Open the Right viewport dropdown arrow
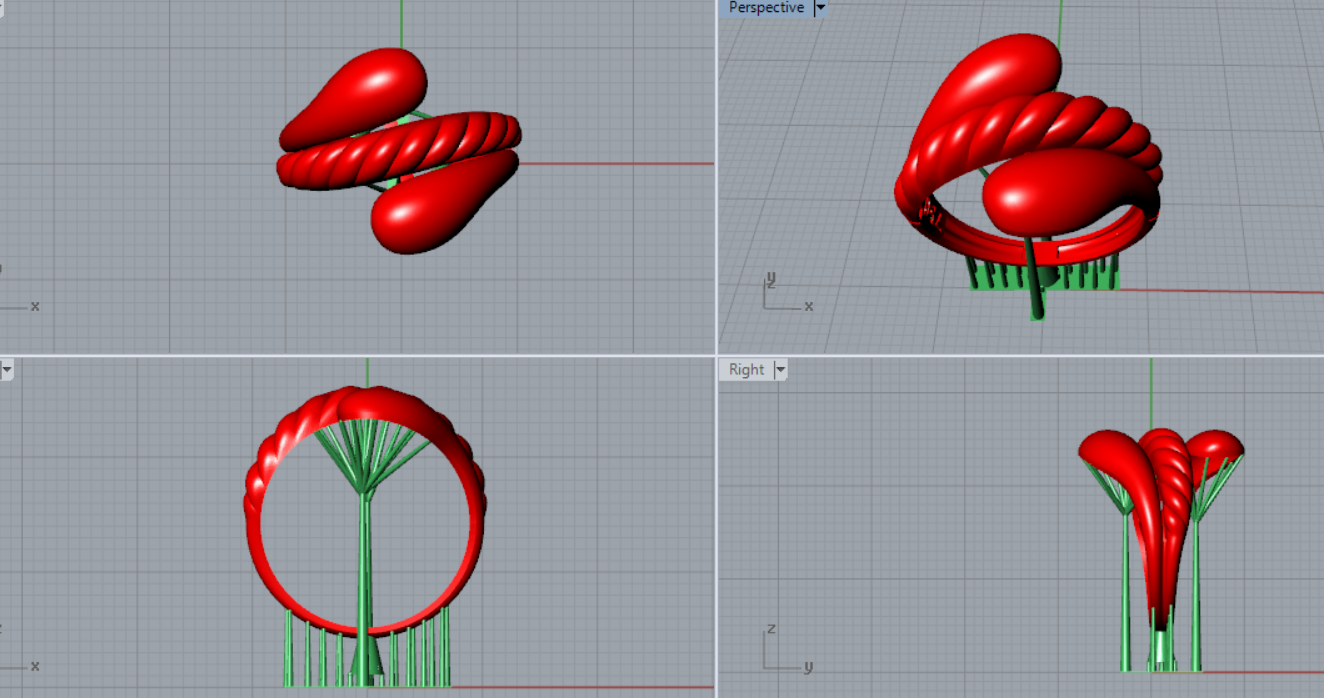This screenshot has width=1324, height=698. (x=780, y=370)
